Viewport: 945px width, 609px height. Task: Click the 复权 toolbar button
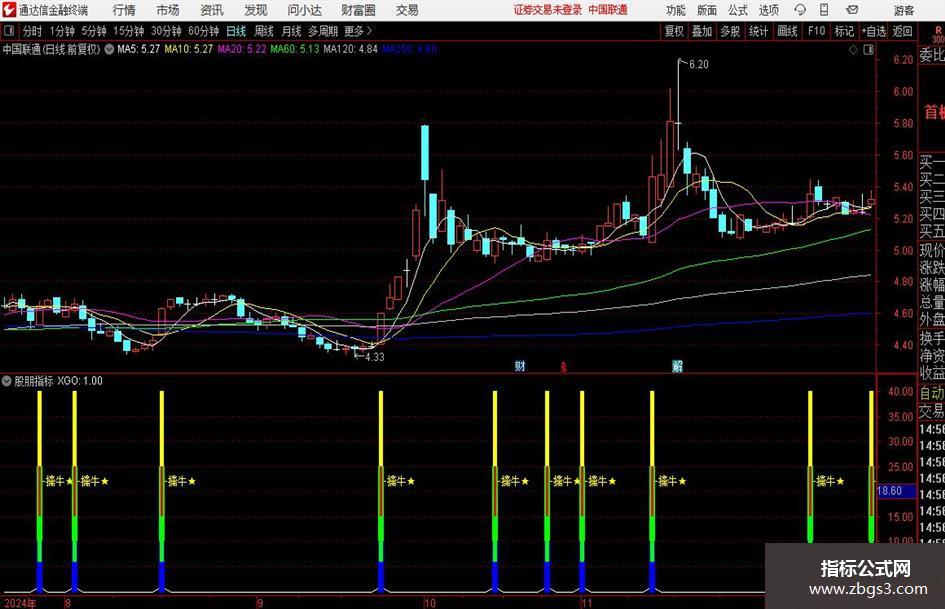click(x=674, y=31)
